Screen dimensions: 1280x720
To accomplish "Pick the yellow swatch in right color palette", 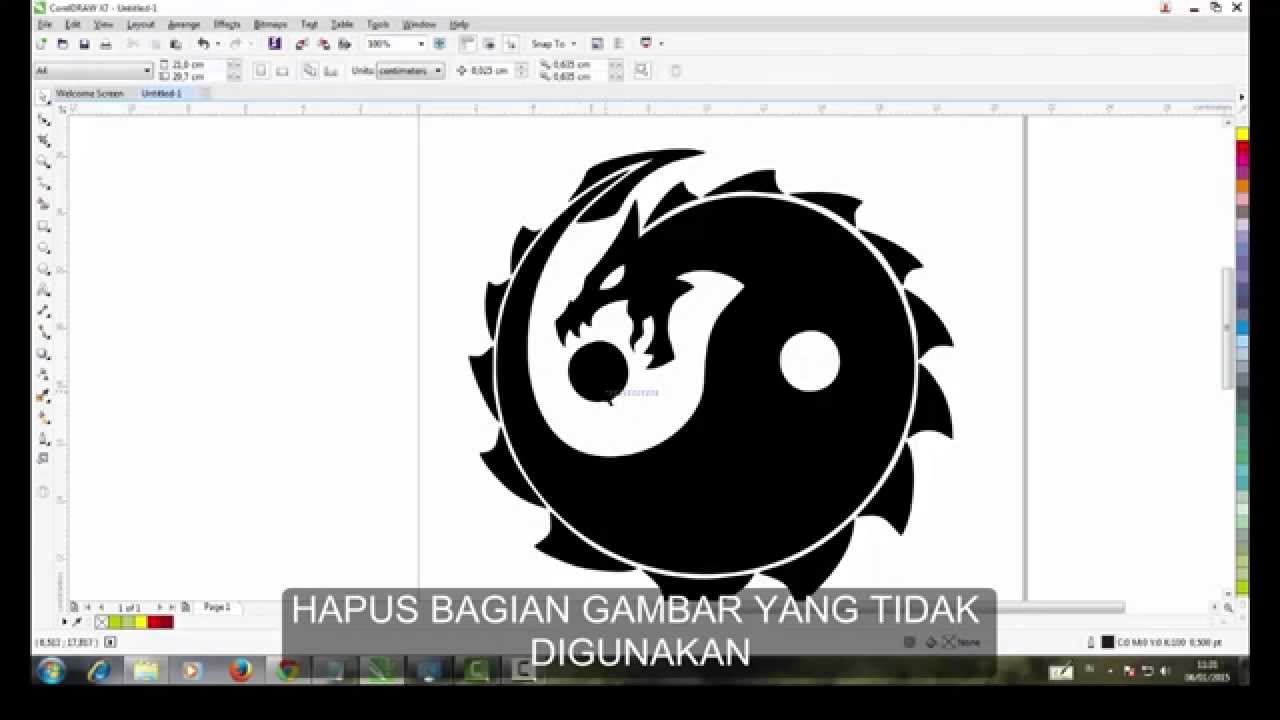I will pos(1242,134).
